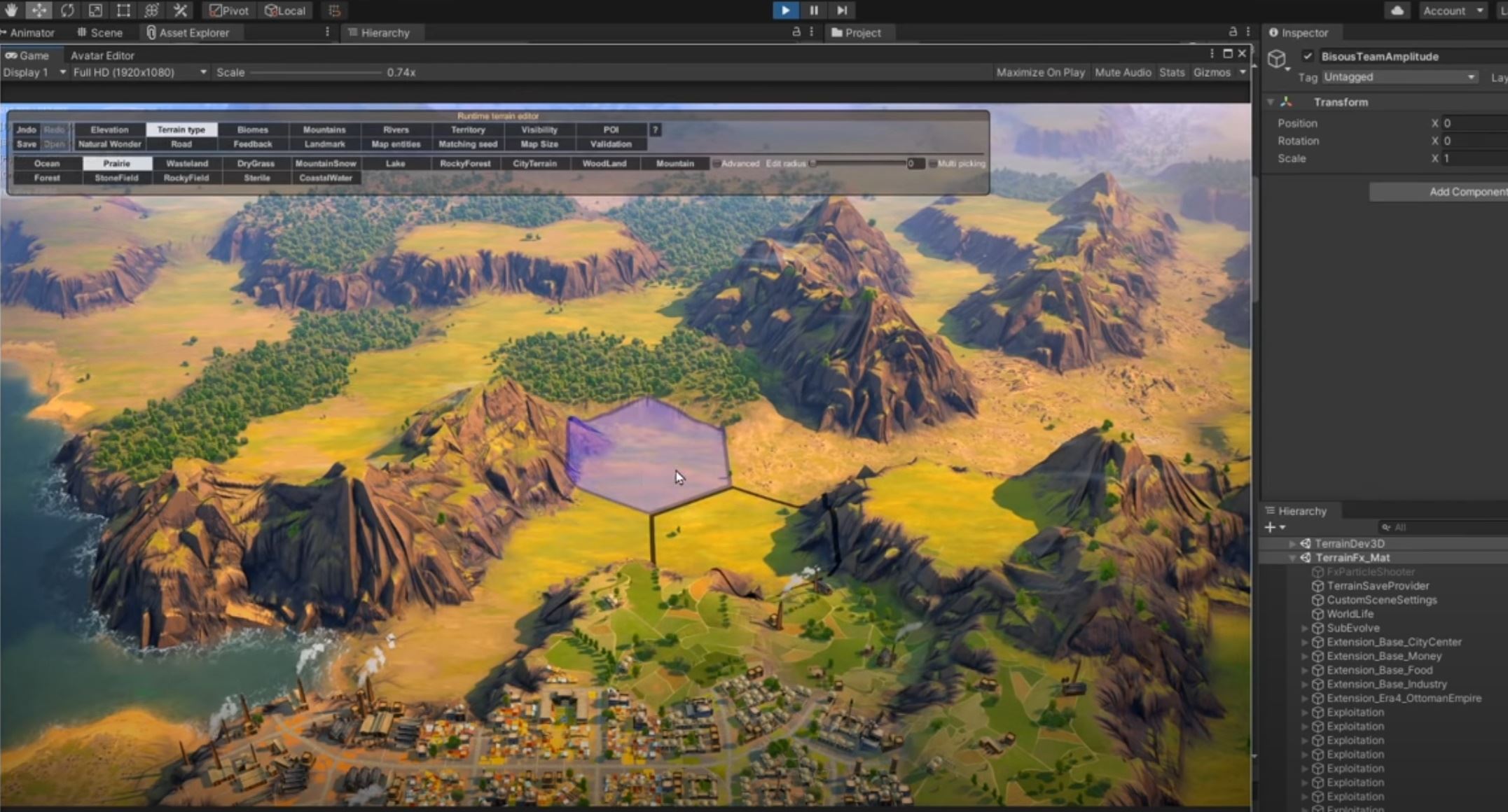Select the Move tool

click(39, 10)
